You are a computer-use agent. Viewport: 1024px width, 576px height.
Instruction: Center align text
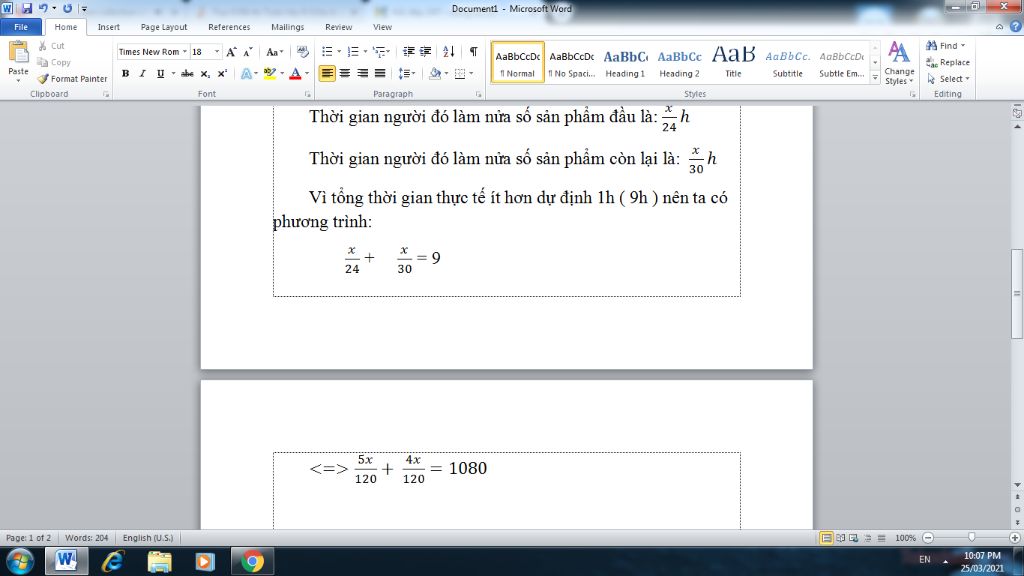[345, 73]
